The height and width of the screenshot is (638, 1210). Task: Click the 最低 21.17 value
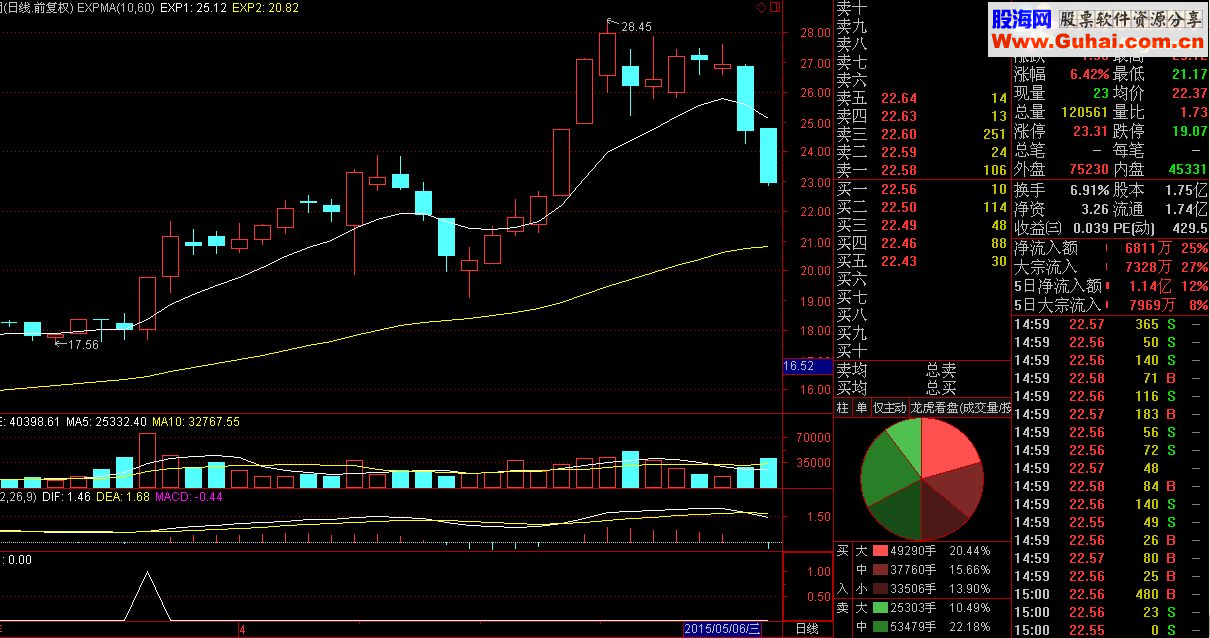tap(1189, 74)
